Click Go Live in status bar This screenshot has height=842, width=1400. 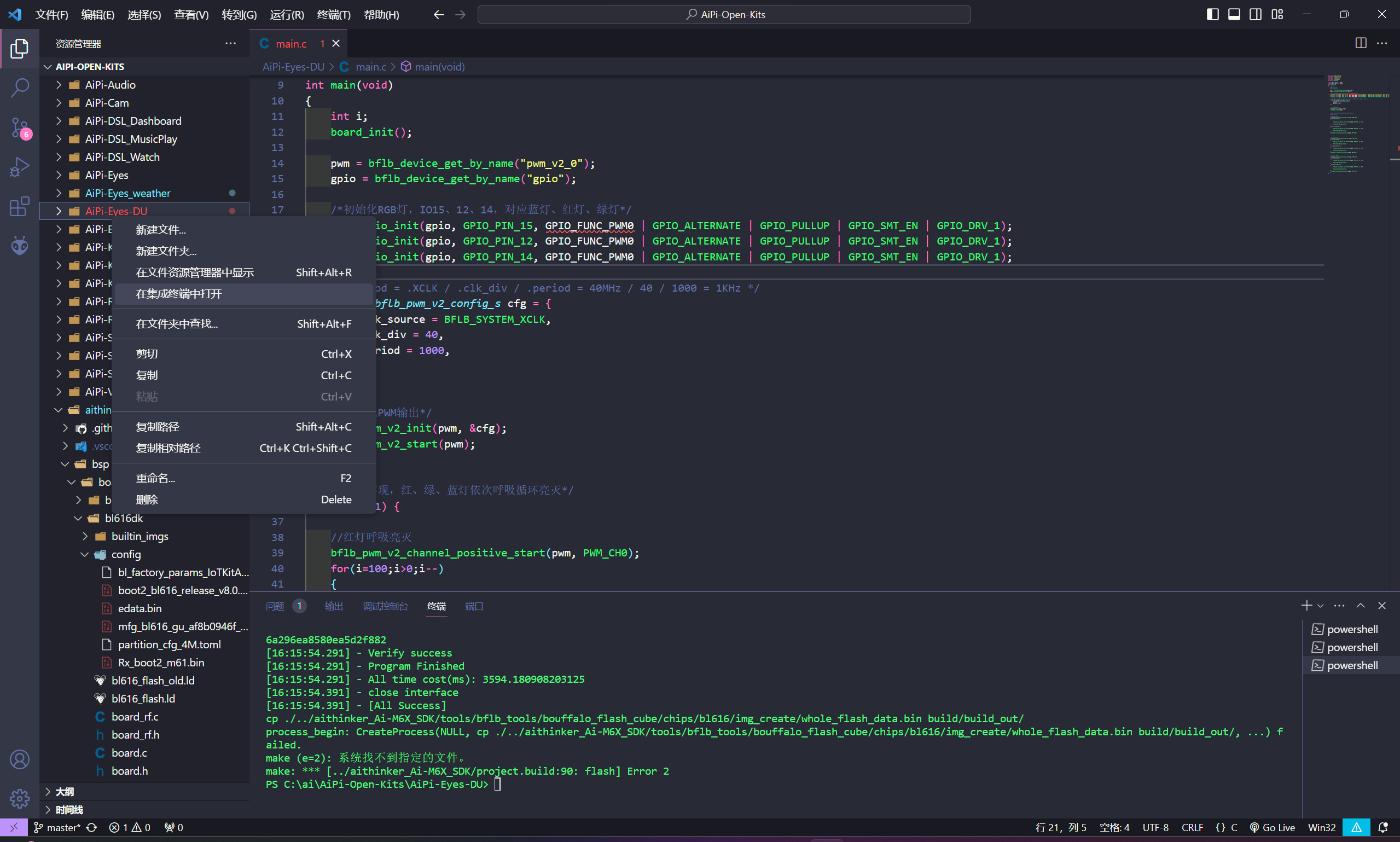[1273, 827]
